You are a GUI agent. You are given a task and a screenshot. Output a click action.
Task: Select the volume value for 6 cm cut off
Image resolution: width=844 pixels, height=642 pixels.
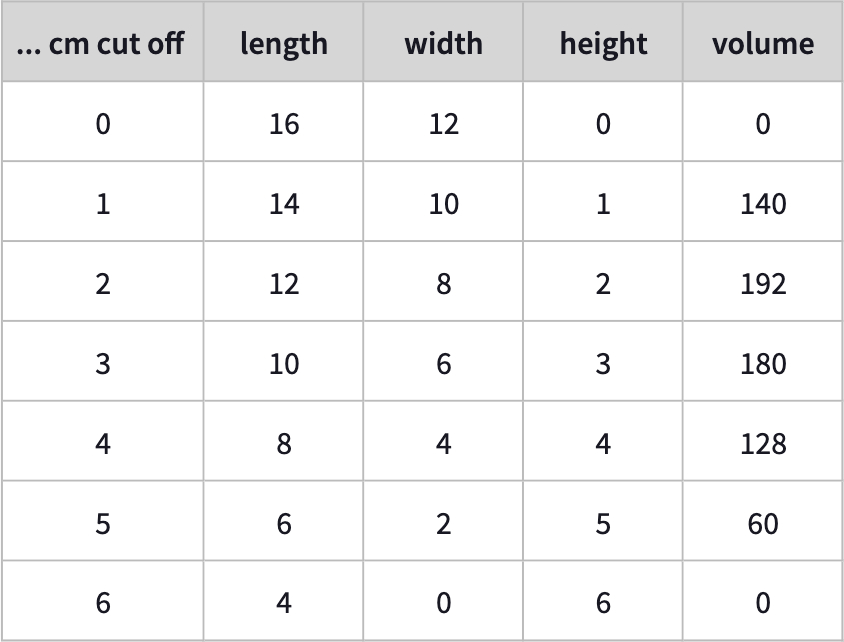(763, 603)
